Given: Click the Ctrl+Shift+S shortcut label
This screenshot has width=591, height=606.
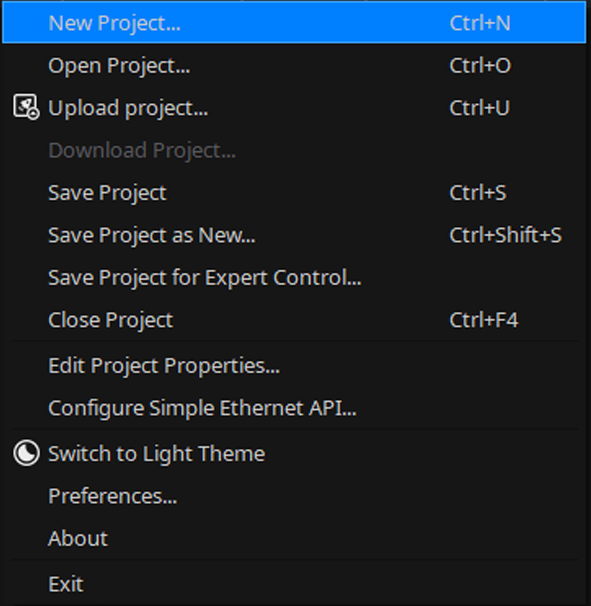Looking at the screenshot, I should [x=505, y=235].
